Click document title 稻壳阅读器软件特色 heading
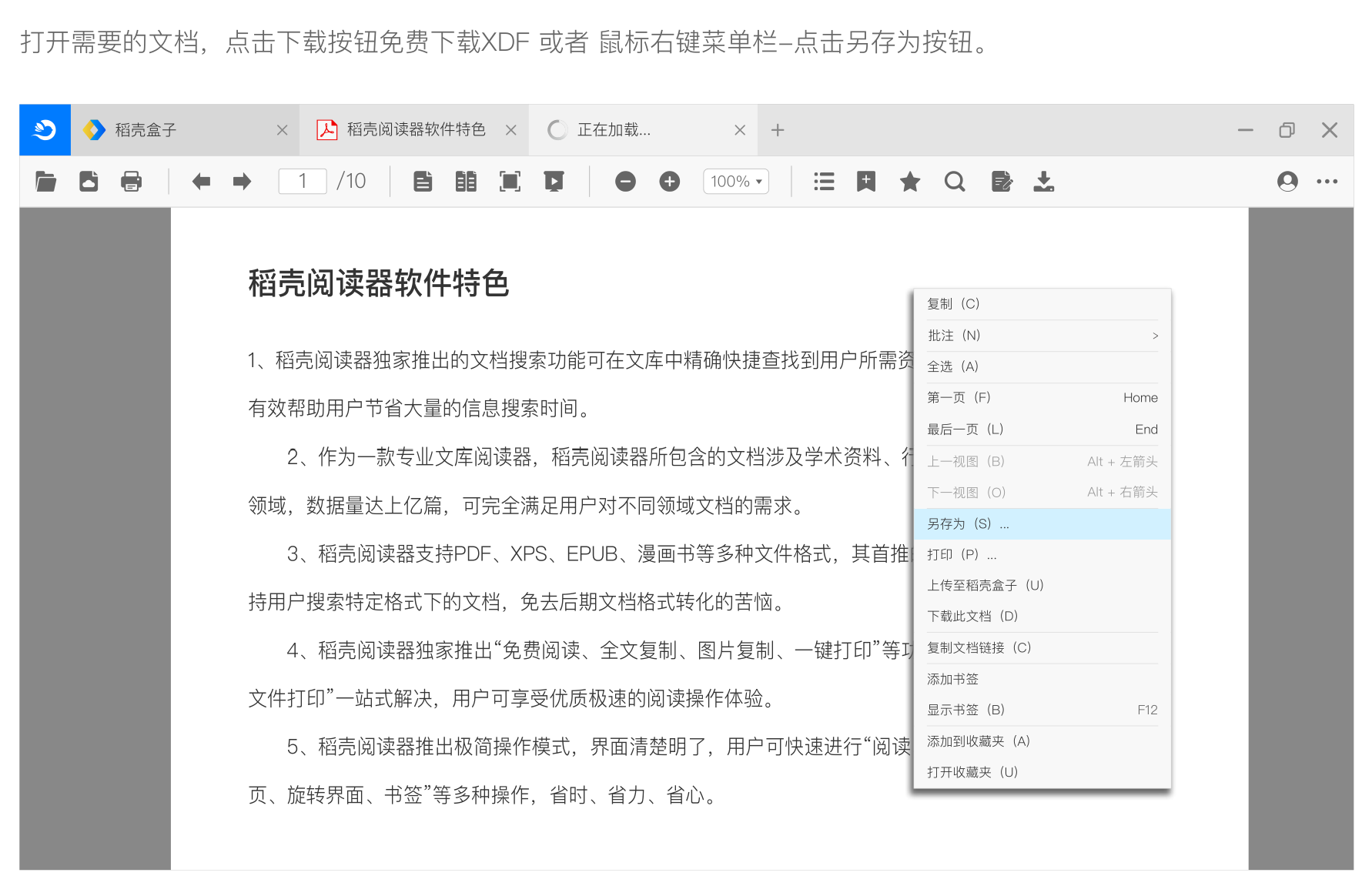The image size is (1372, 896). coord(379,283)
